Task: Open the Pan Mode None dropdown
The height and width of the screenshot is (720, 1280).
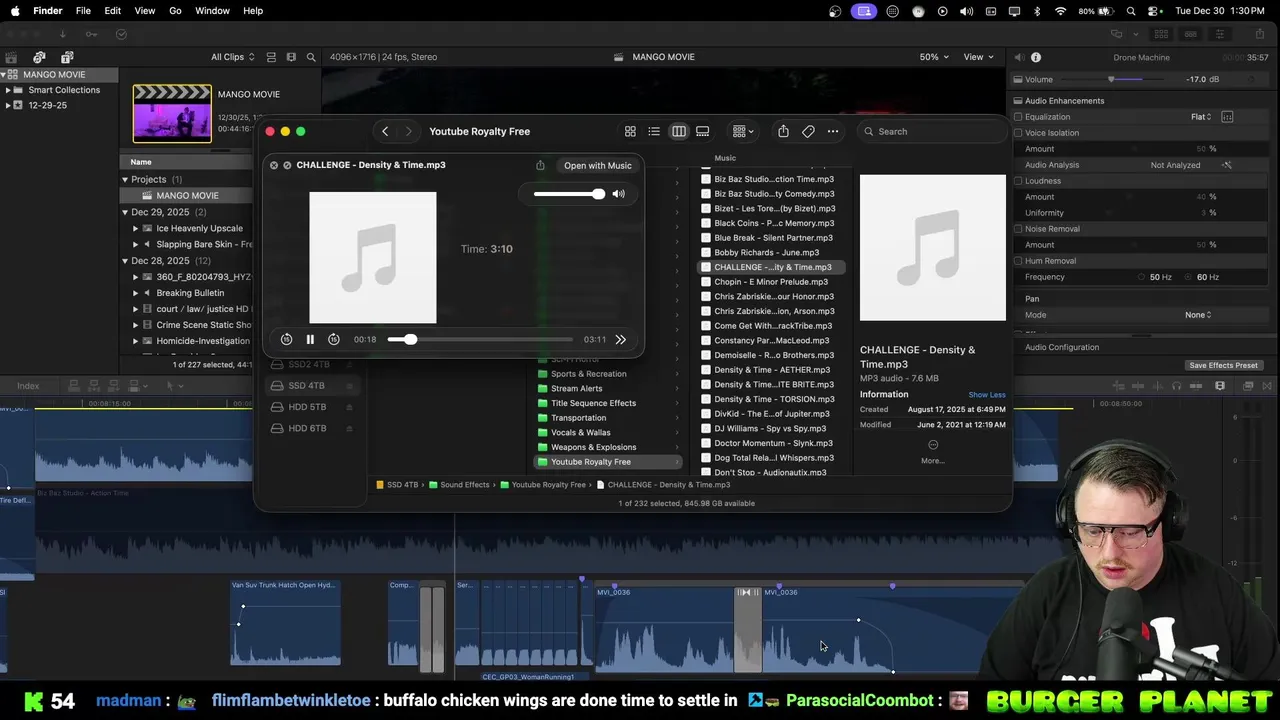Action: coord(1198,315)
